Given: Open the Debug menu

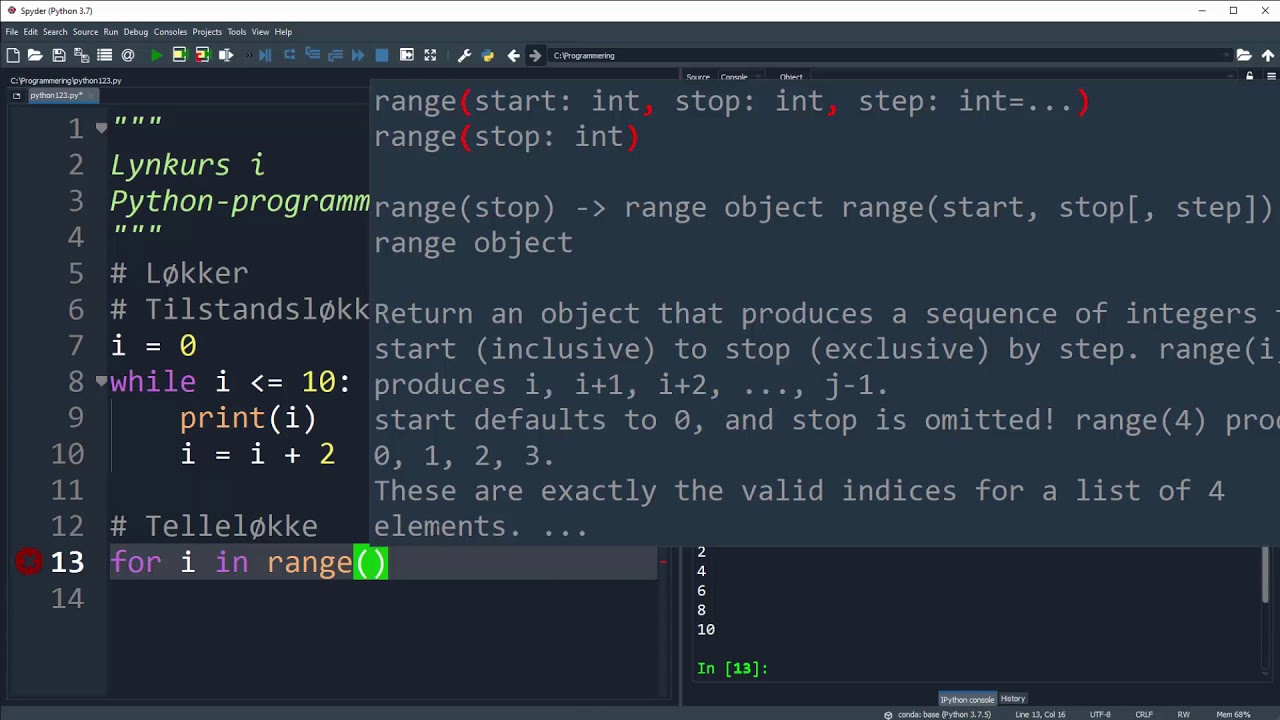Looking at the screenshot, I should coord(136,32).
